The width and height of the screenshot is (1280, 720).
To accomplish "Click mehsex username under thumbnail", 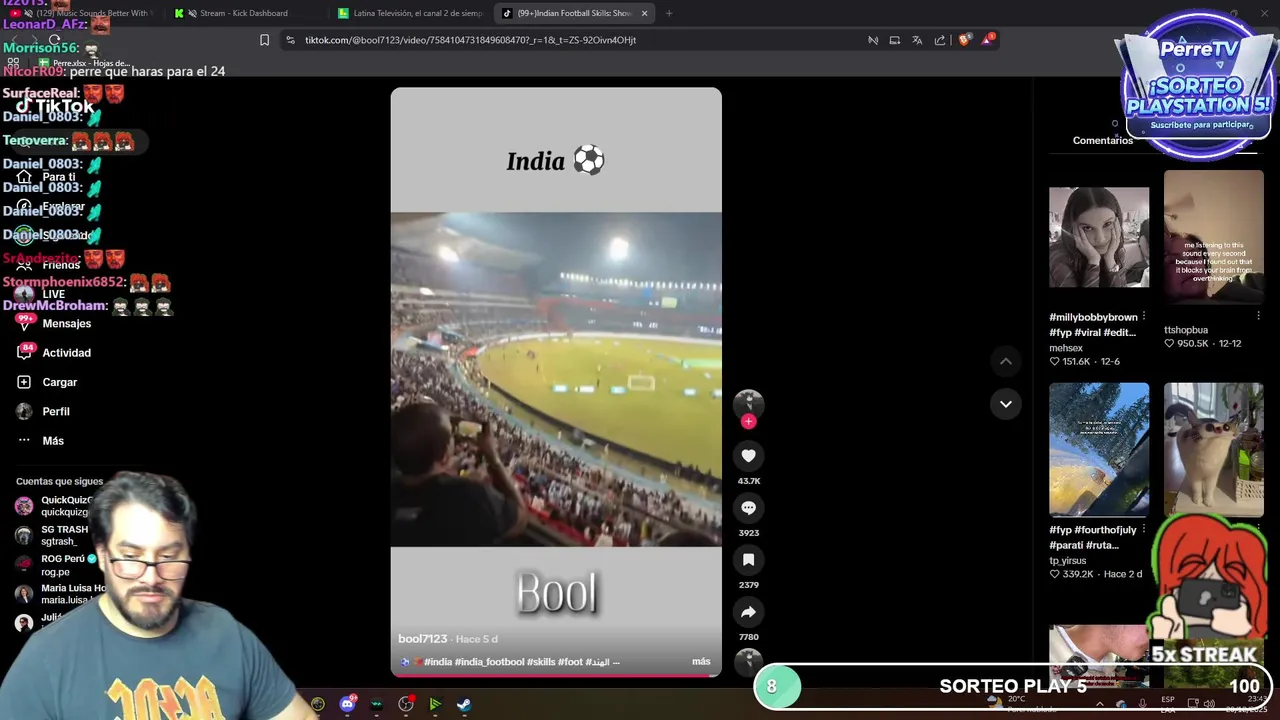I will point(1066,348).
